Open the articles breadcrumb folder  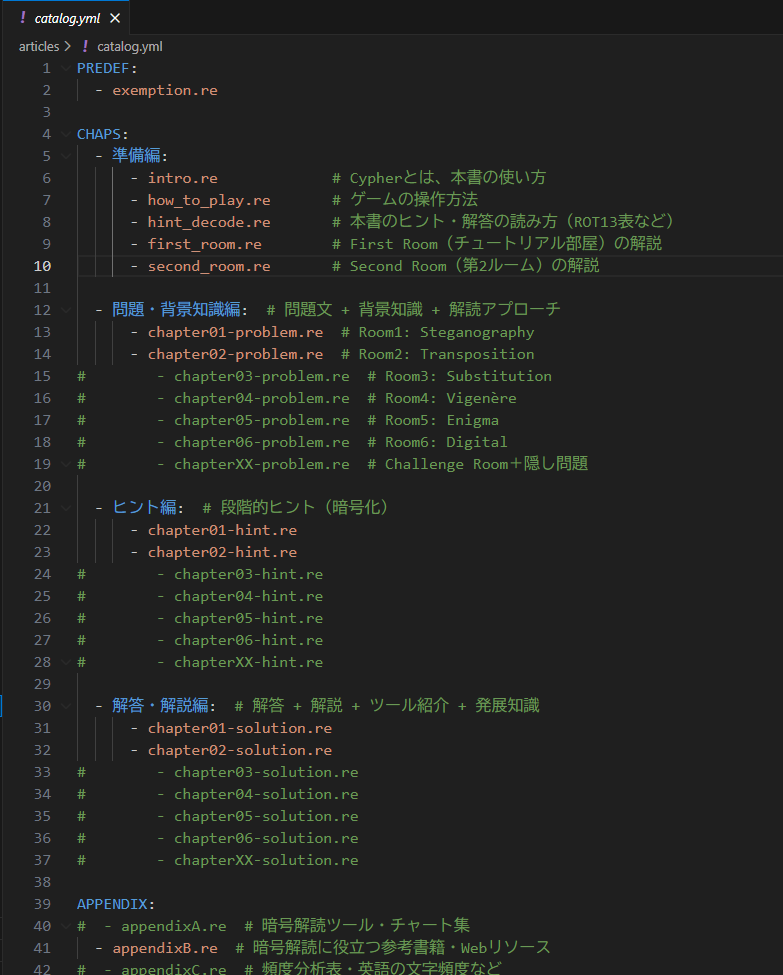[38, 46]
